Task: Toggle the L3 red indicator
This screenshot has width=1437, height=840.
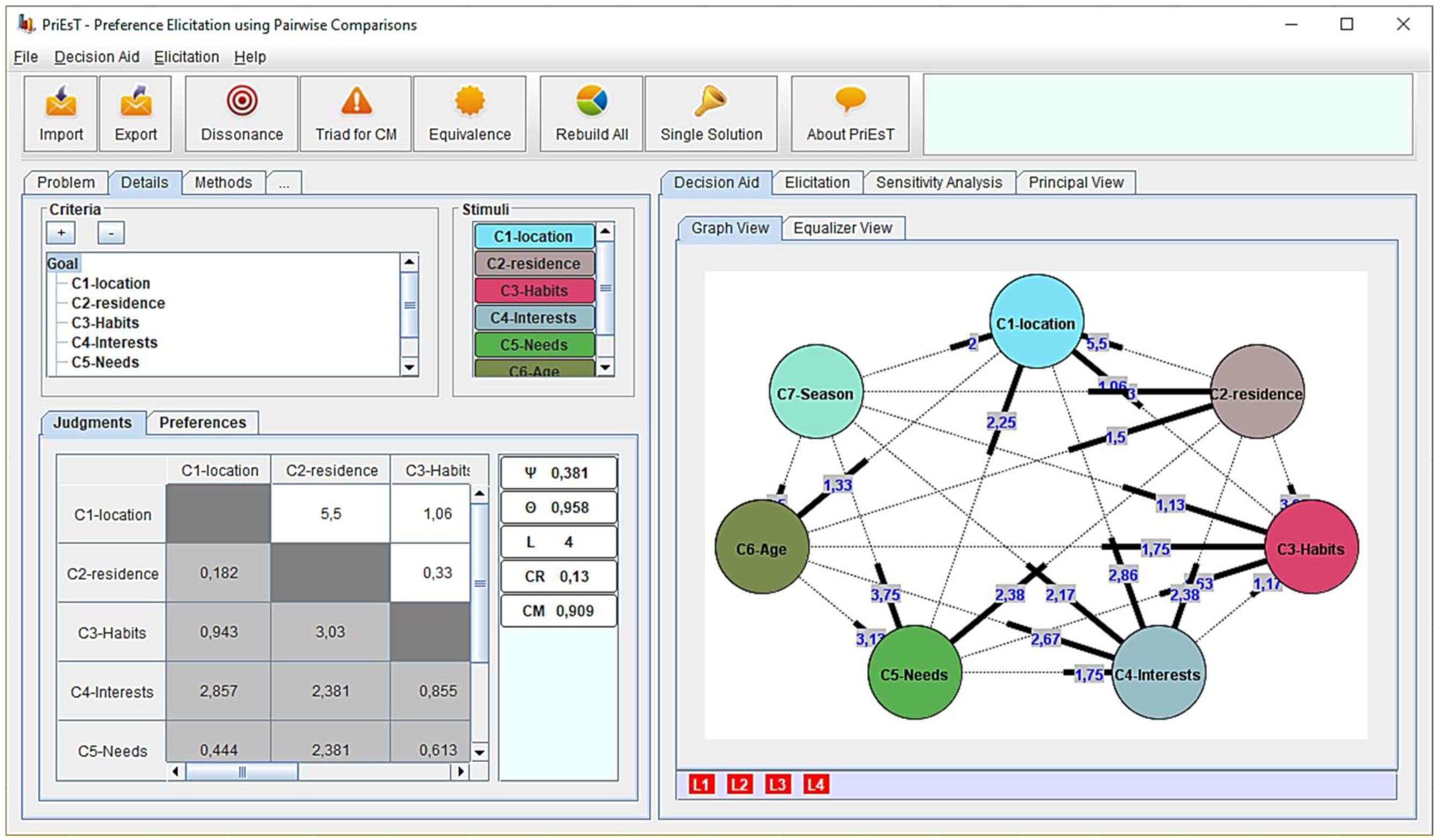Action: click(777, 785)
